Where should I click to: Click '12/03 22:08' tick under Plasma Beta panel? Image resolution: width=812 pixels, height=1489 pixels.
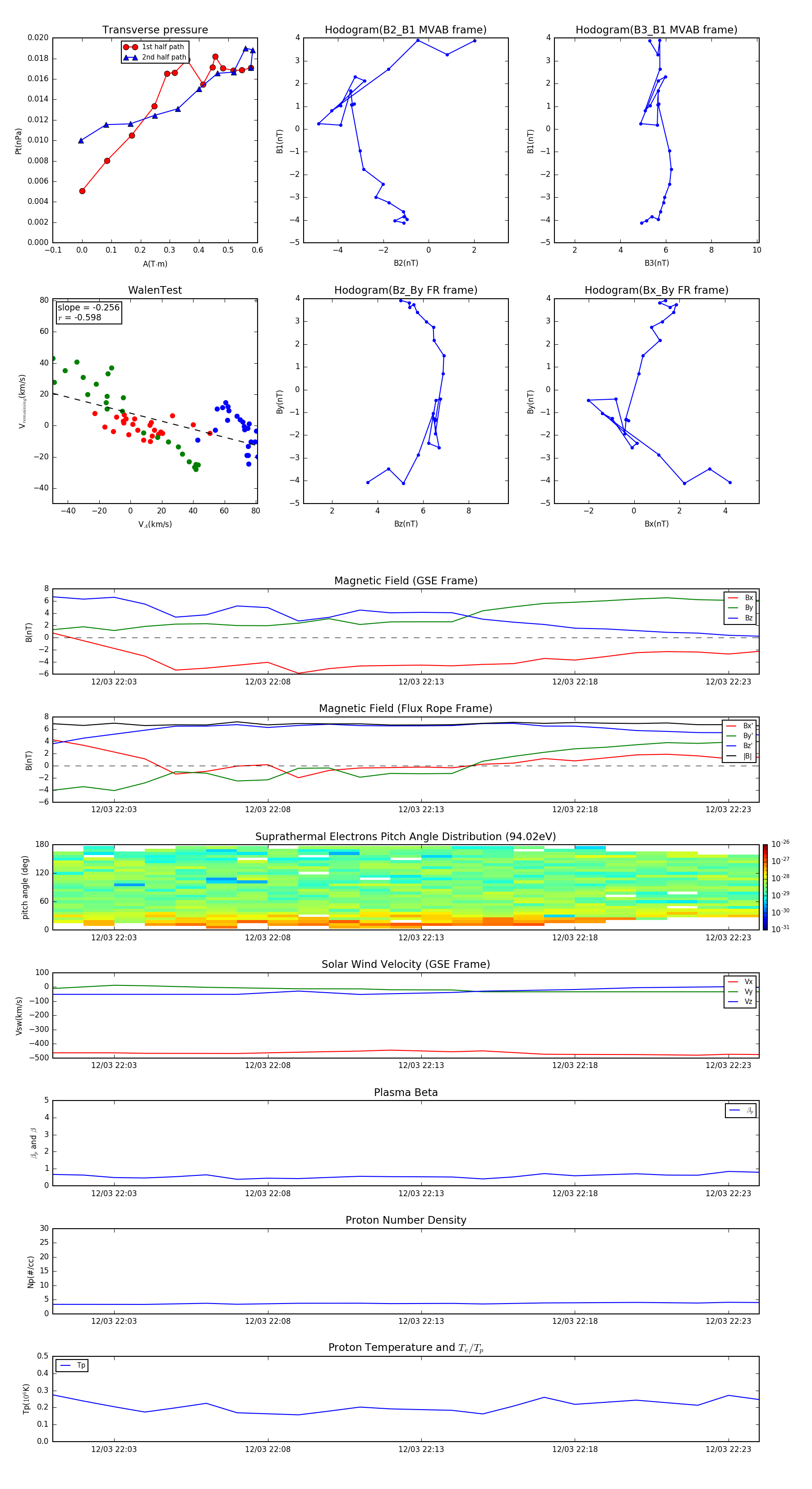pos(268,1193)
